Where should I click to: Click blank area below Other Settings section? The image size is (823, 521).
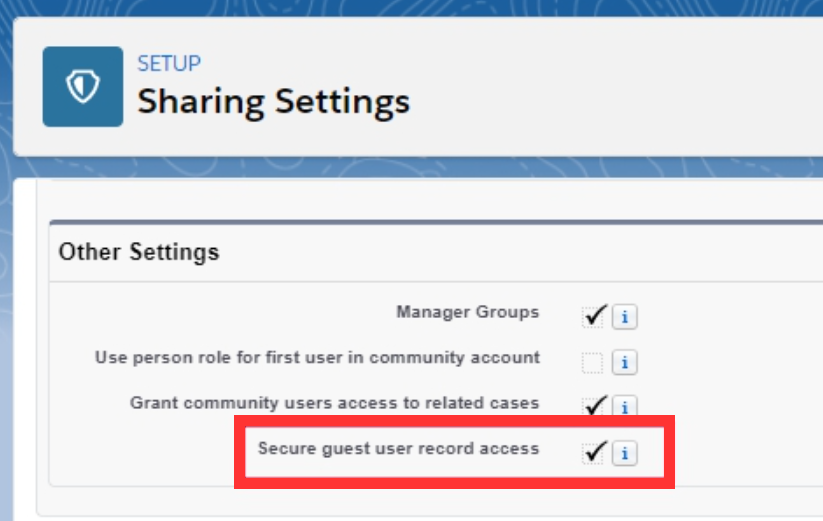click(x=400, y=503)
